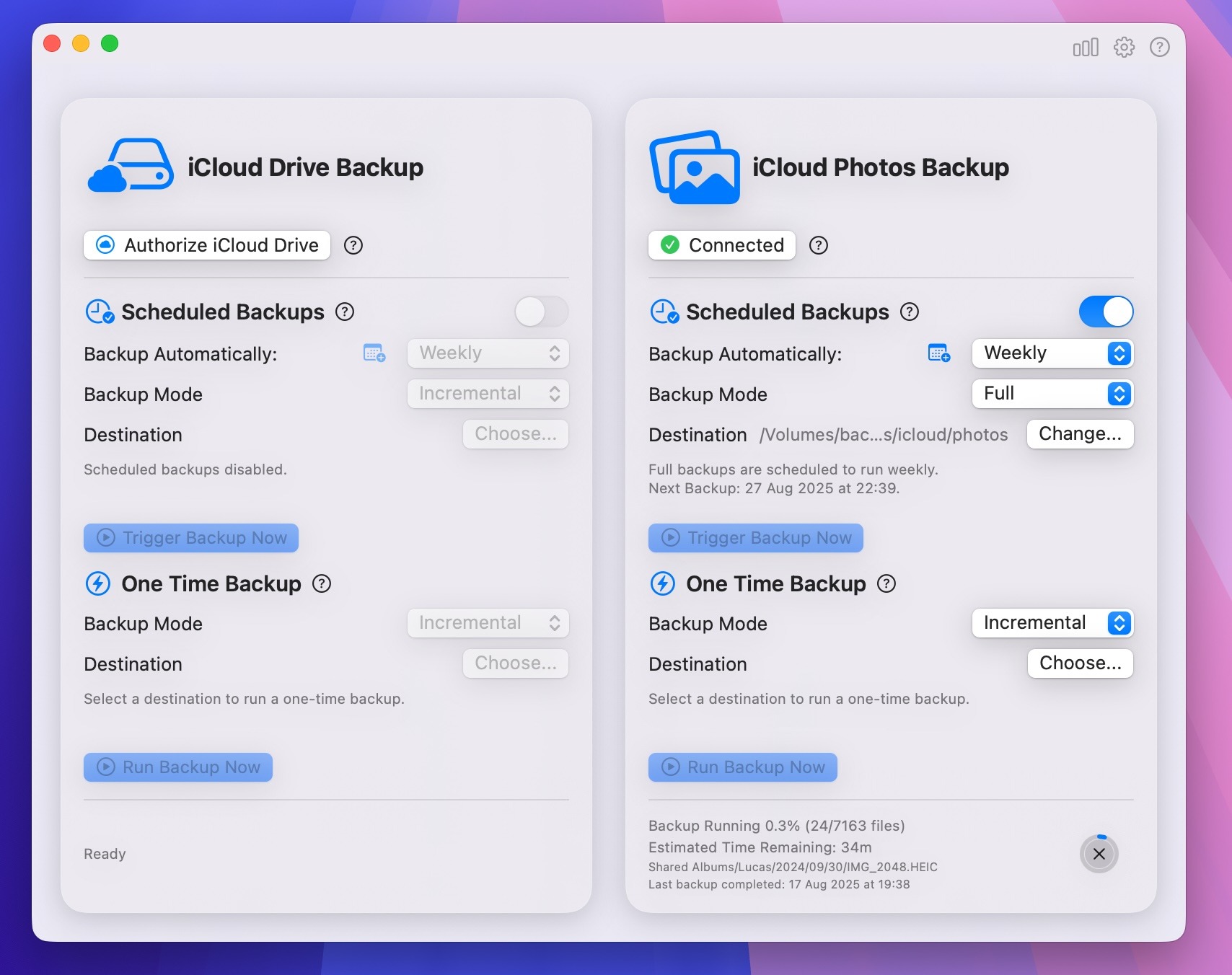Click the Connected status button

(722, 245)
